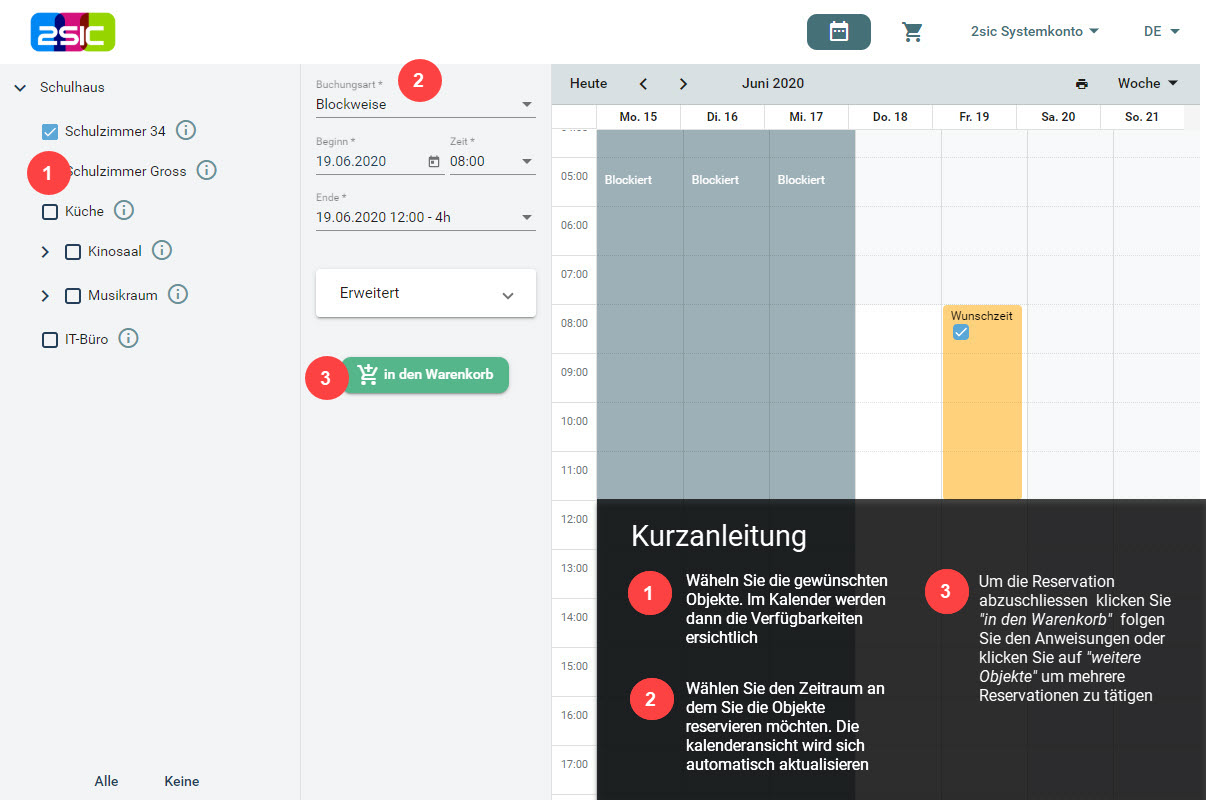This screenshot has width=1206, height=800.
Task: Click the calendar view icon in header
Action: click(838, 32)
